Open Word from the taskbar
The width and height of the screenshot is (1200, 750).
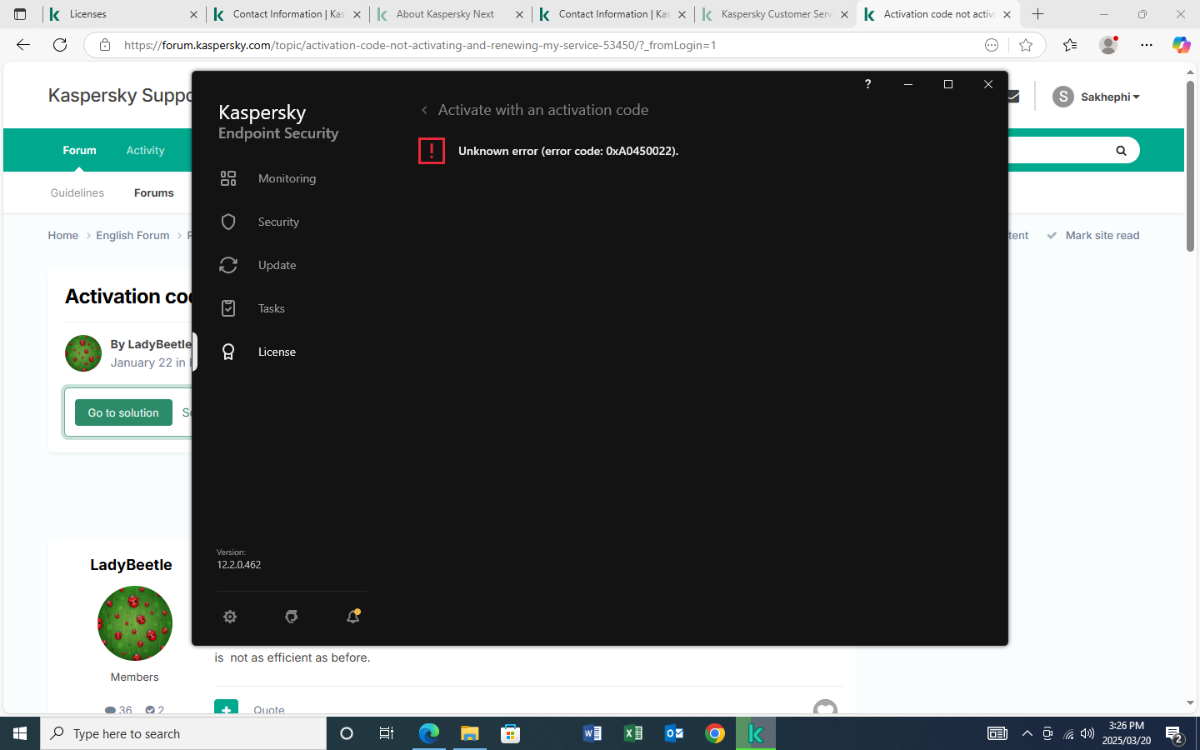[x=592, y=733]
